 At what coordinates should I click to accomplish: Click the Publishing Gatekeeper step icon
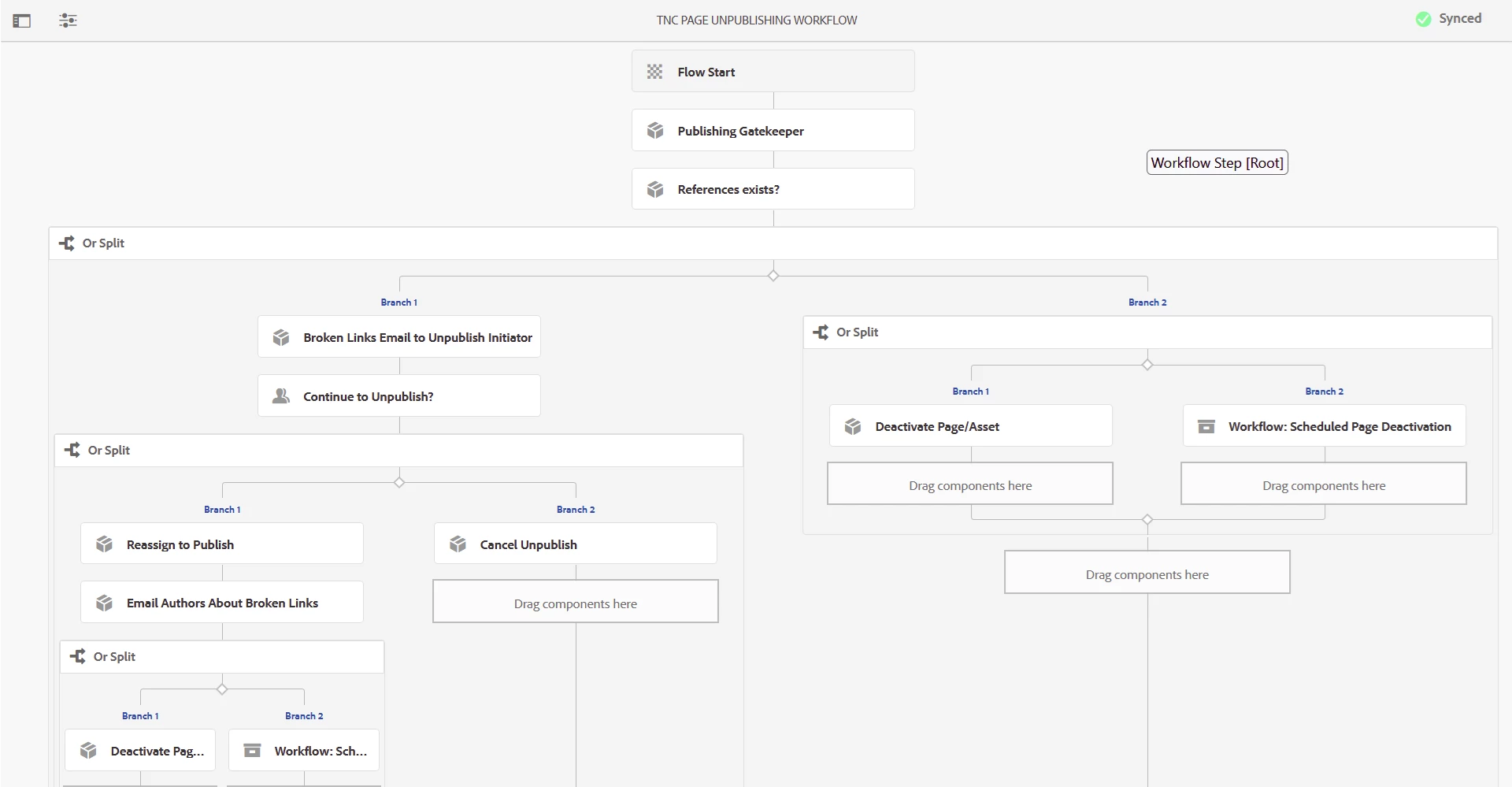655,131
